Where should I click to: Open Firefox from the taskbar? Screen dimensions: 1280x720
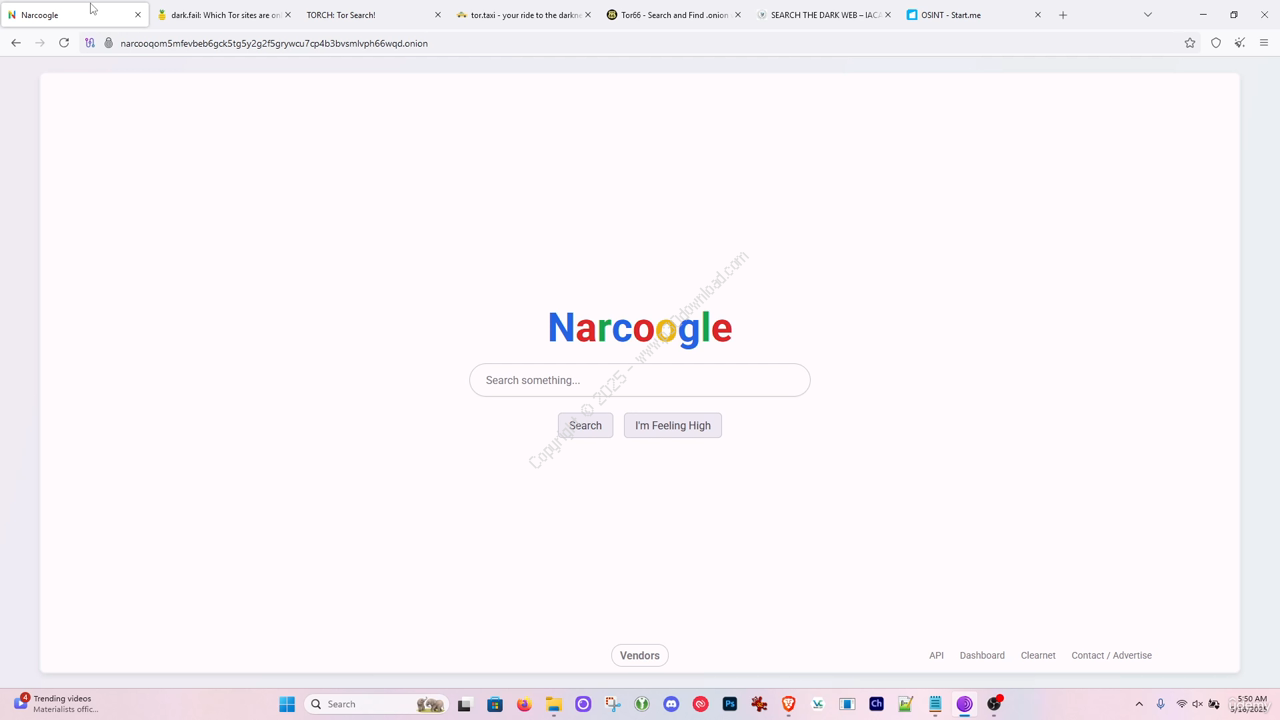click(524, 704)
